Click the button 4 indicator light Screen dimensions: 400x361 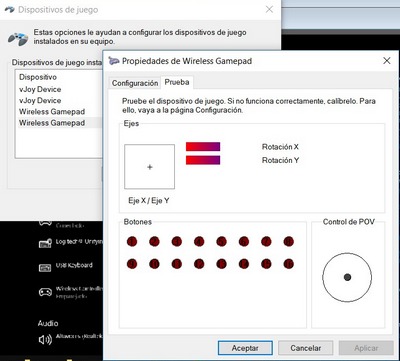[199, 241]
